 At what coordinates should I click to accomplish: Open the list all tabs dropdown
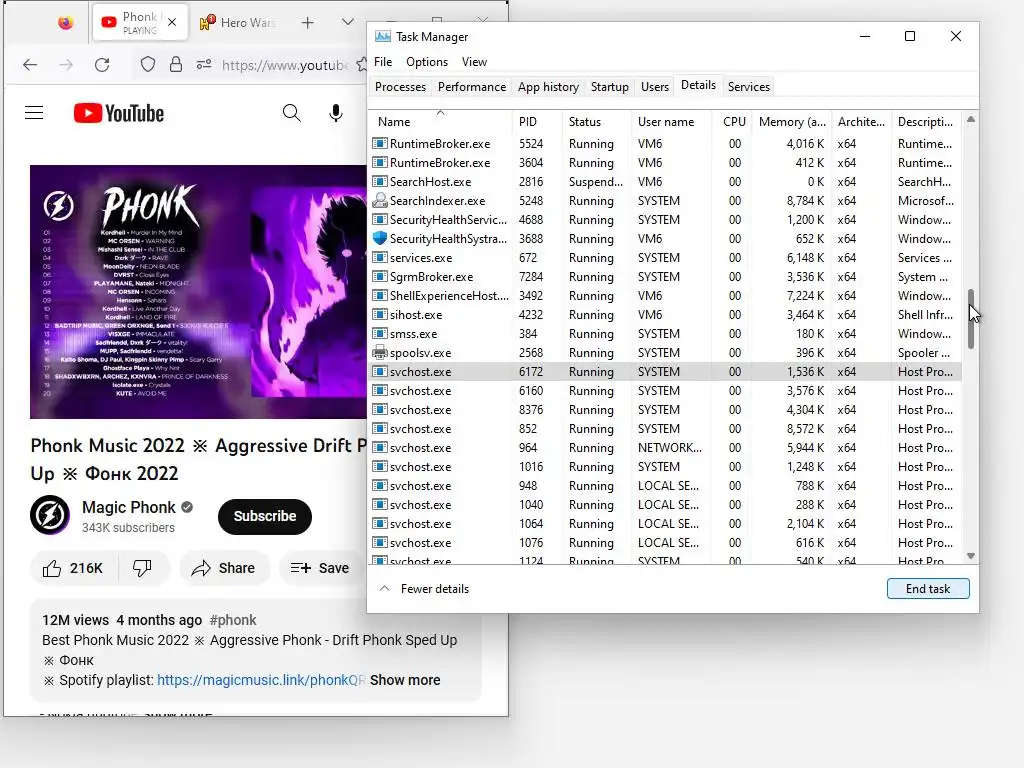[347, 23]
